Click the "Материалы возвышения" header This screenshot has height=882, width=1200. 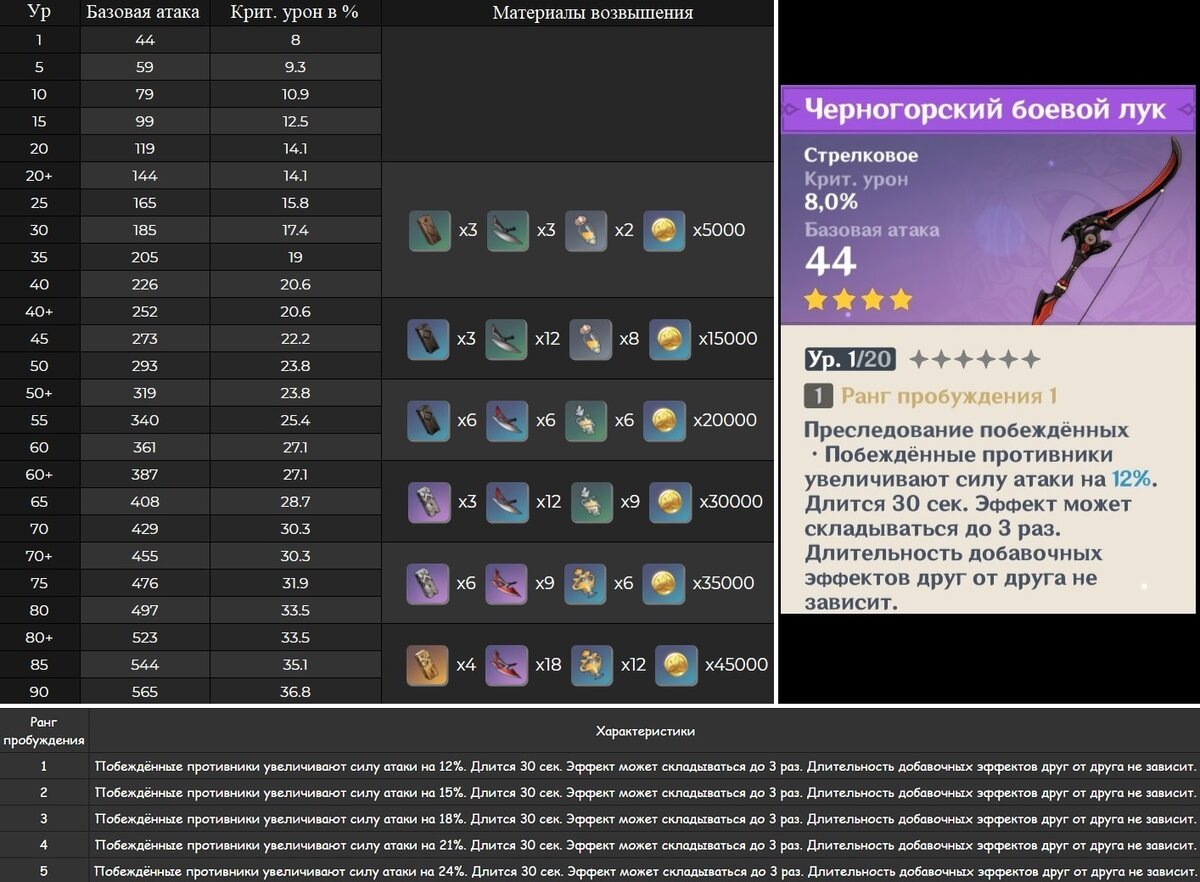[x=593, y=12]
